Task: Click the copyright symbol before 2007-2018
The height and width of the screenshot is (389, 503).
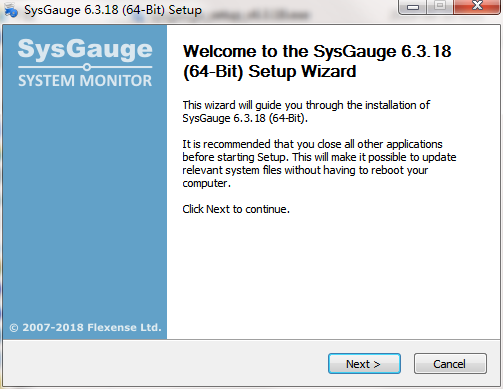Action: click(x=14, y=328)
